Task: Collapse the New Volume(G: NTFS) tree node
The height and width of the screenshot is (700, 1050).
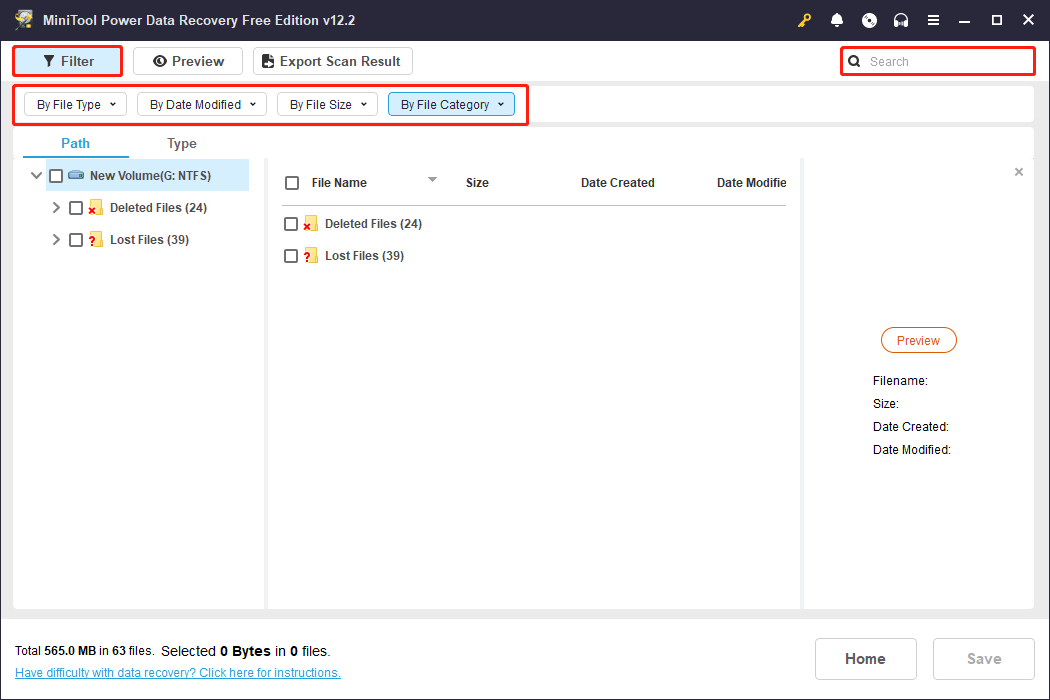Action: click(x=36, y=176)
